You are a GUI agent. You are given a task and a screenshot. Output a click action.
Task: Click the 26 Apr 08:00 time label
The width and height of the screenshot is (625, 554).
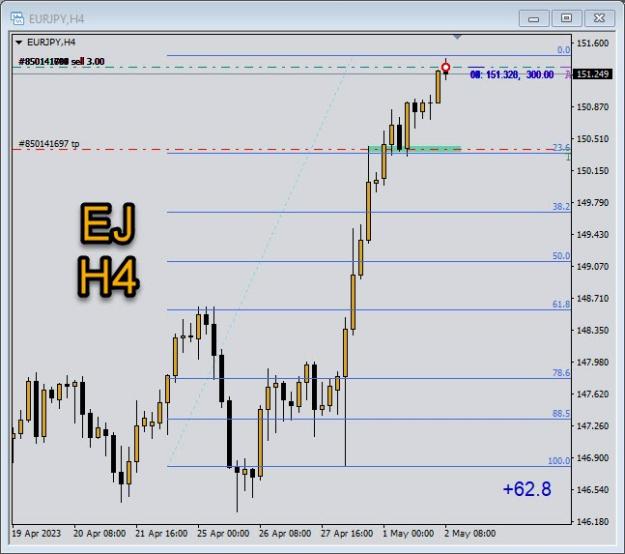point(285,533)
